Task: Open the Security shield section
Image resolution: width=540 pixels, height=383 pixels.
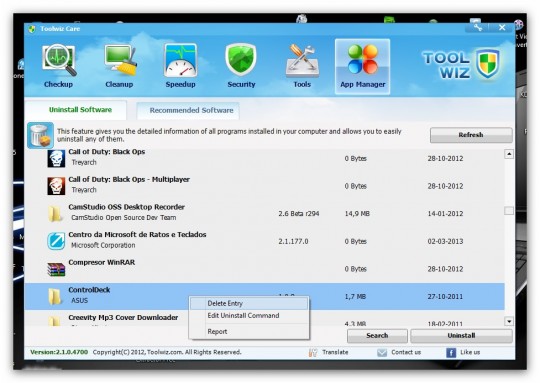Action: pyautogui.click(x=241, y=66)
